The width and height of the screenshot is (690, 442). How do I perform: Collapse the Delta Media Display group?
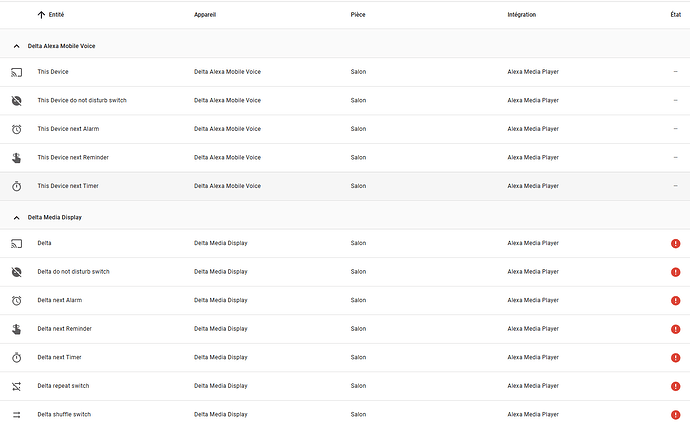[x=16, y=217]
